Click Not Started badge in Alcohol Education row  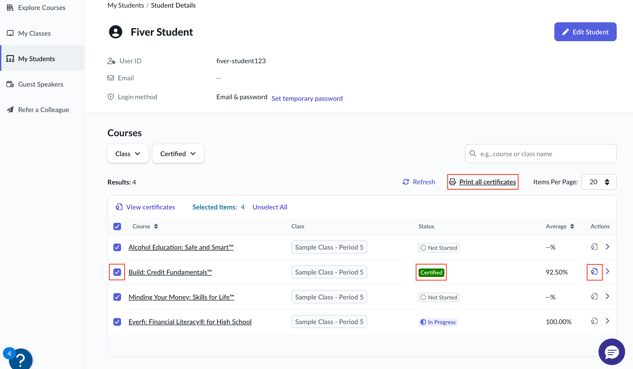(439, 247)
